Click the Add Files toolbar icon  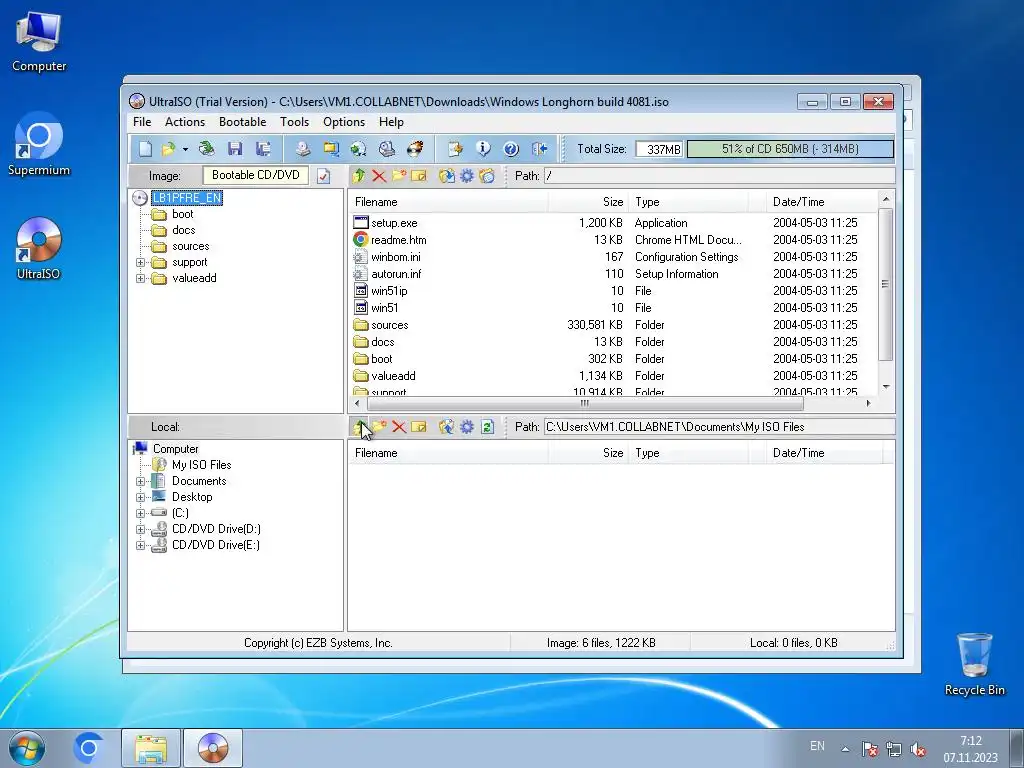click(455, 149)
